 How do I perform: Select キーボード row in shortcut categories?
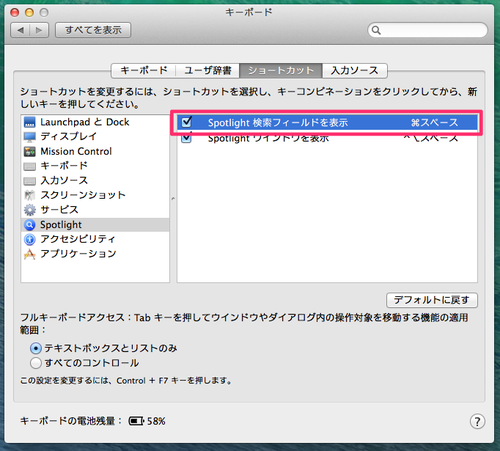click(x=95, y=166)
